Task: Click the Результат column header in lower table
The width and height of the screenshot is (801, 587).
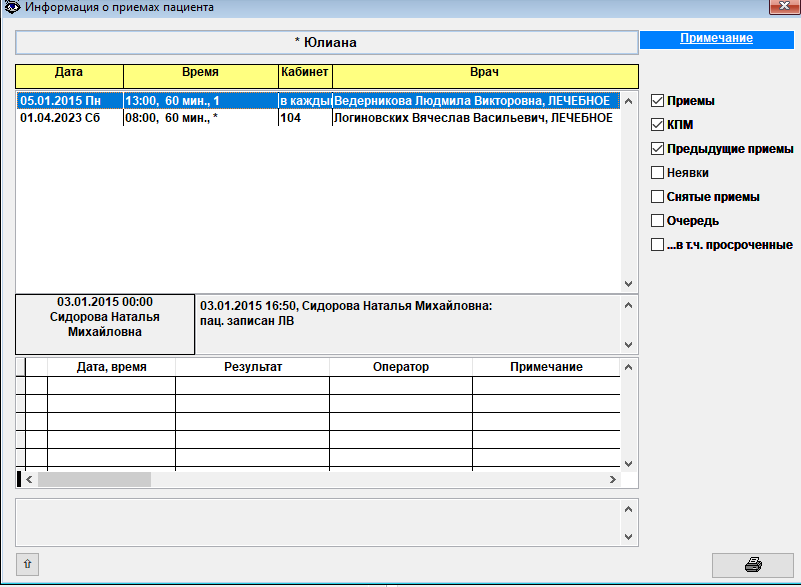Action: 252,367
